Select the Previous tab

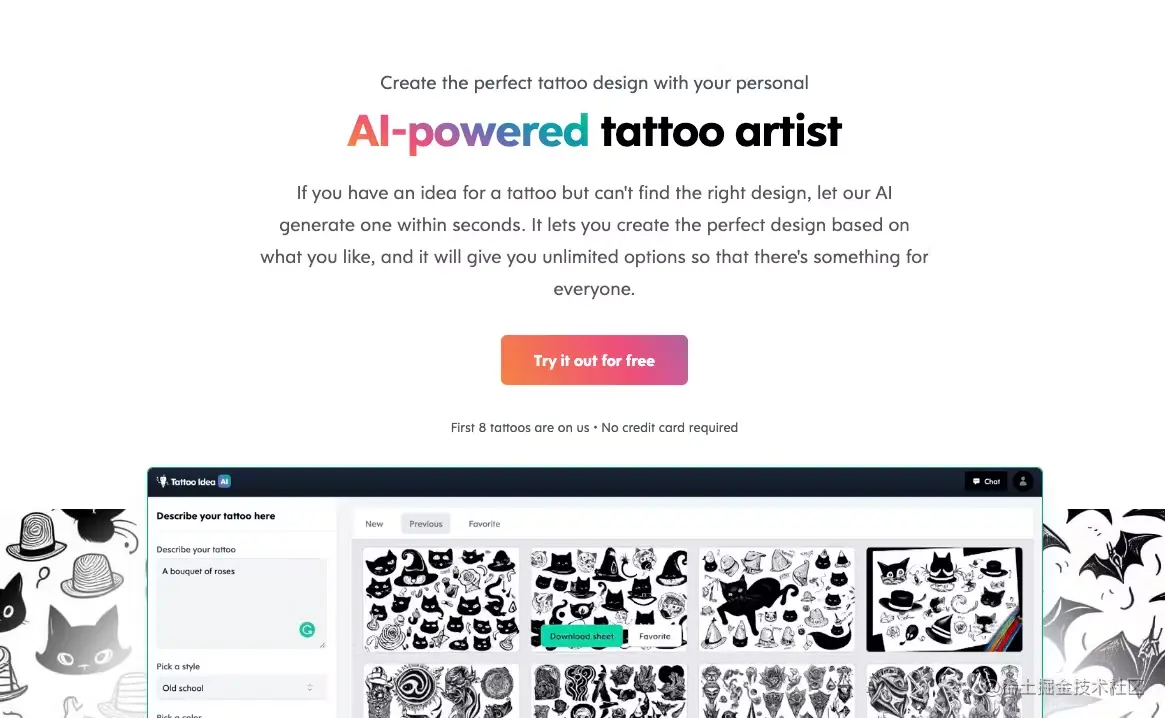click(x=426, y=524)
